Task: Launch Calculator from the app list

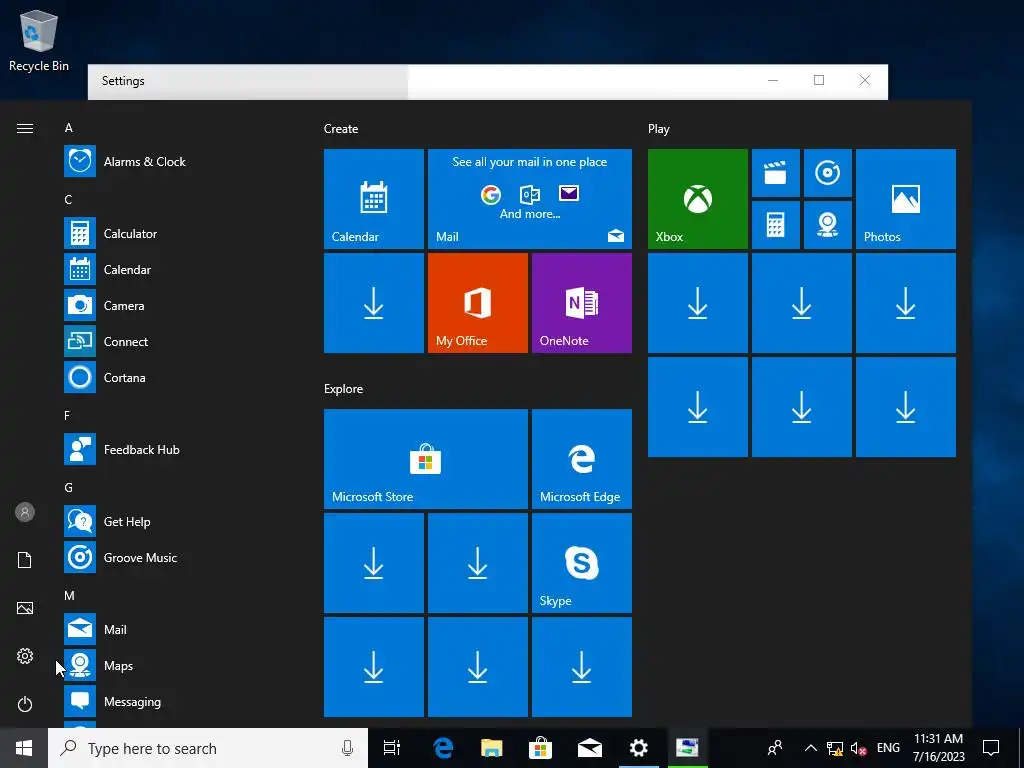Action: click(x=176, y=233)
